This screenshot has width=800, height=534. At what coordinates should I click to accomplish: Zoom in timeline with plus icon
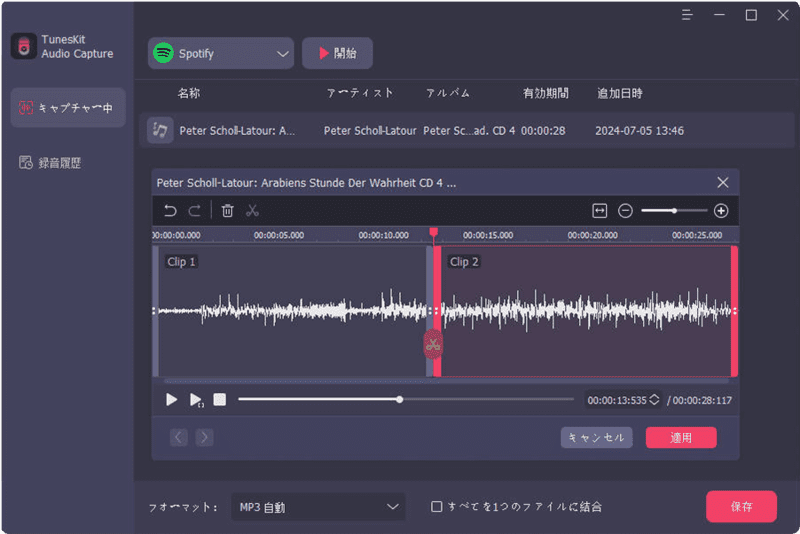(x=721, y=211)
